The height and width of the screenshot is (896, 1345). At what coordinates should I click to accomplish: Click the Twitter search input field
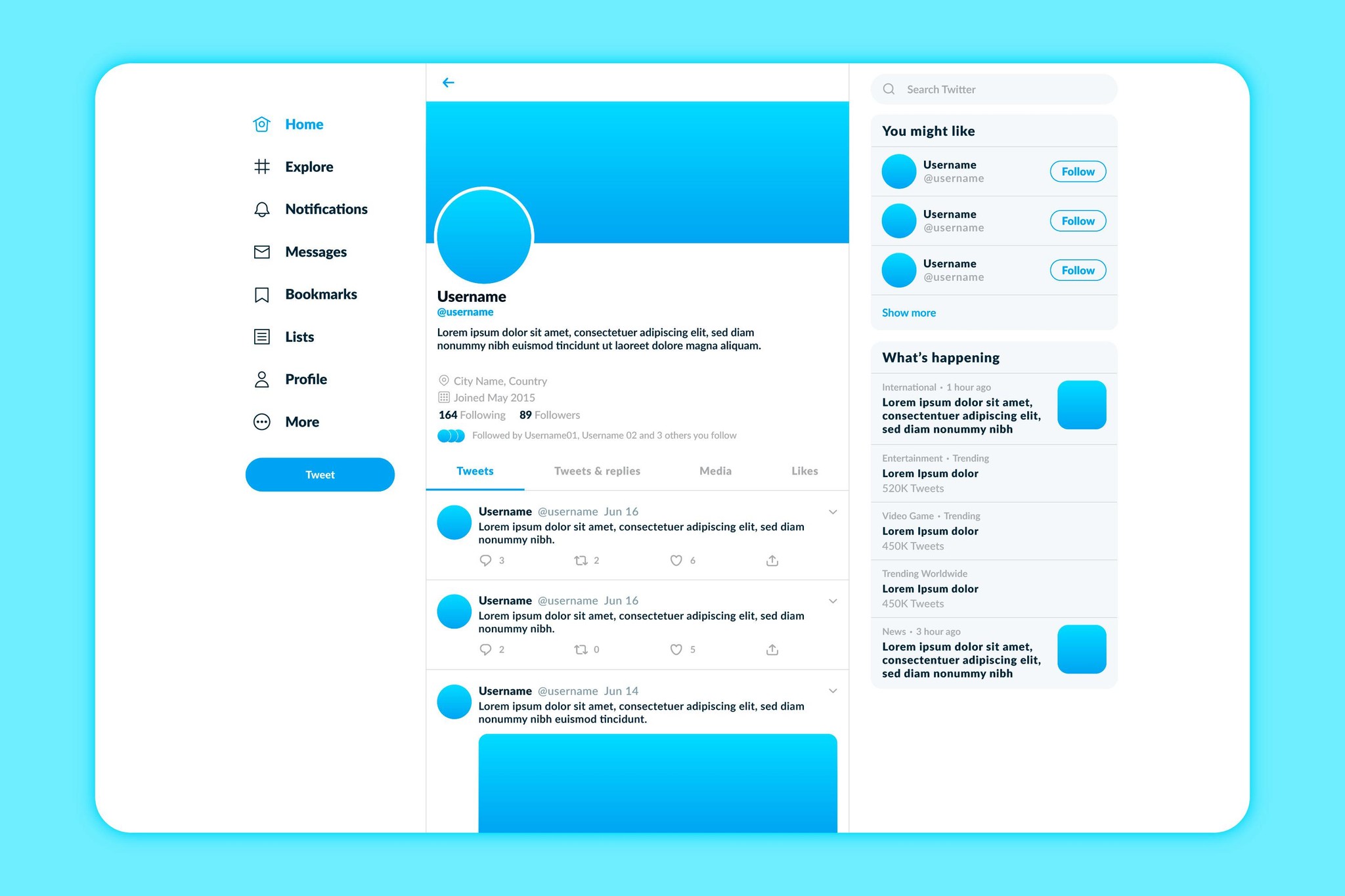[995, 88]
